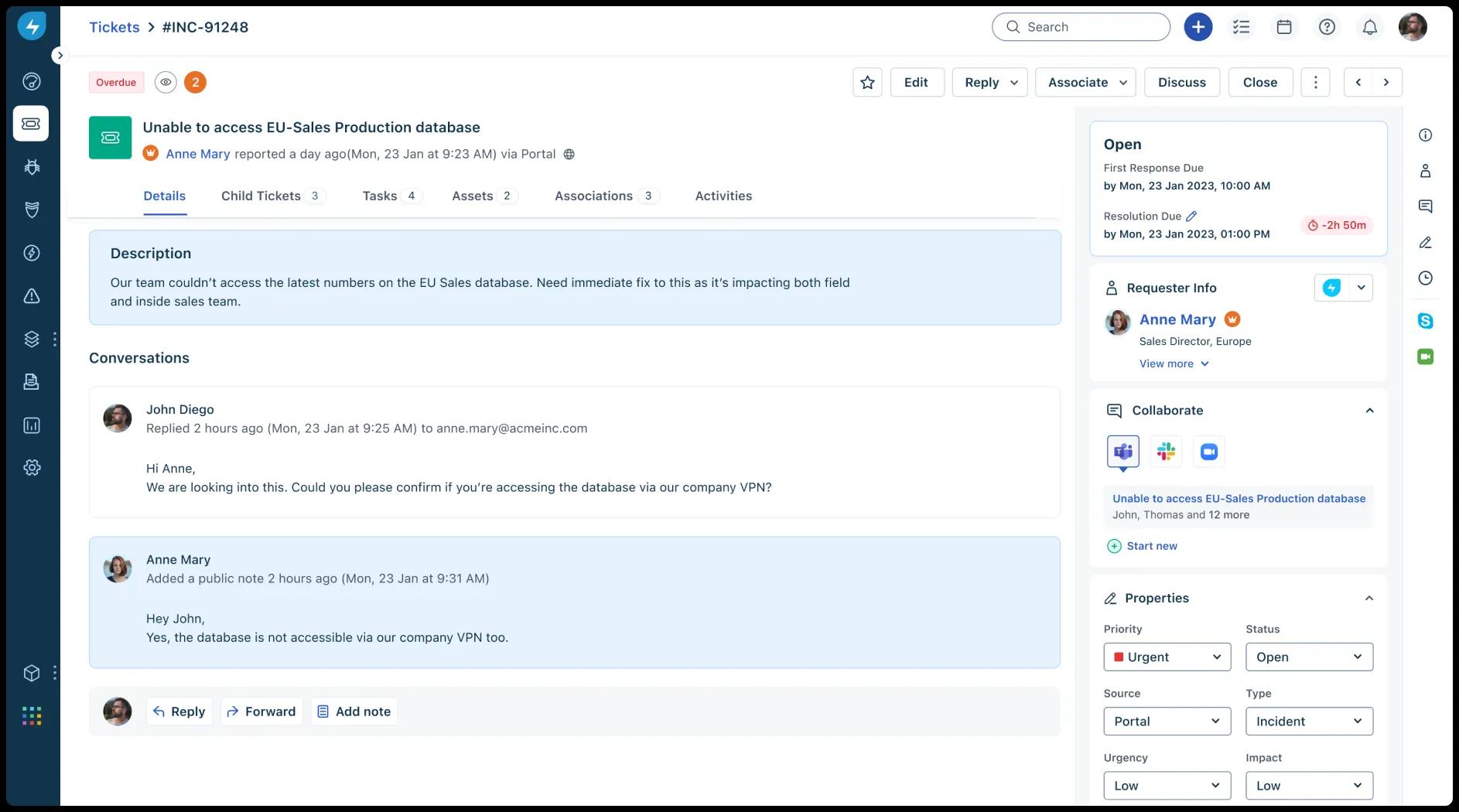Edit Resolution Due with pencil icon
Viewport: 1459px width, 812px height.
tap(1191, 217)
